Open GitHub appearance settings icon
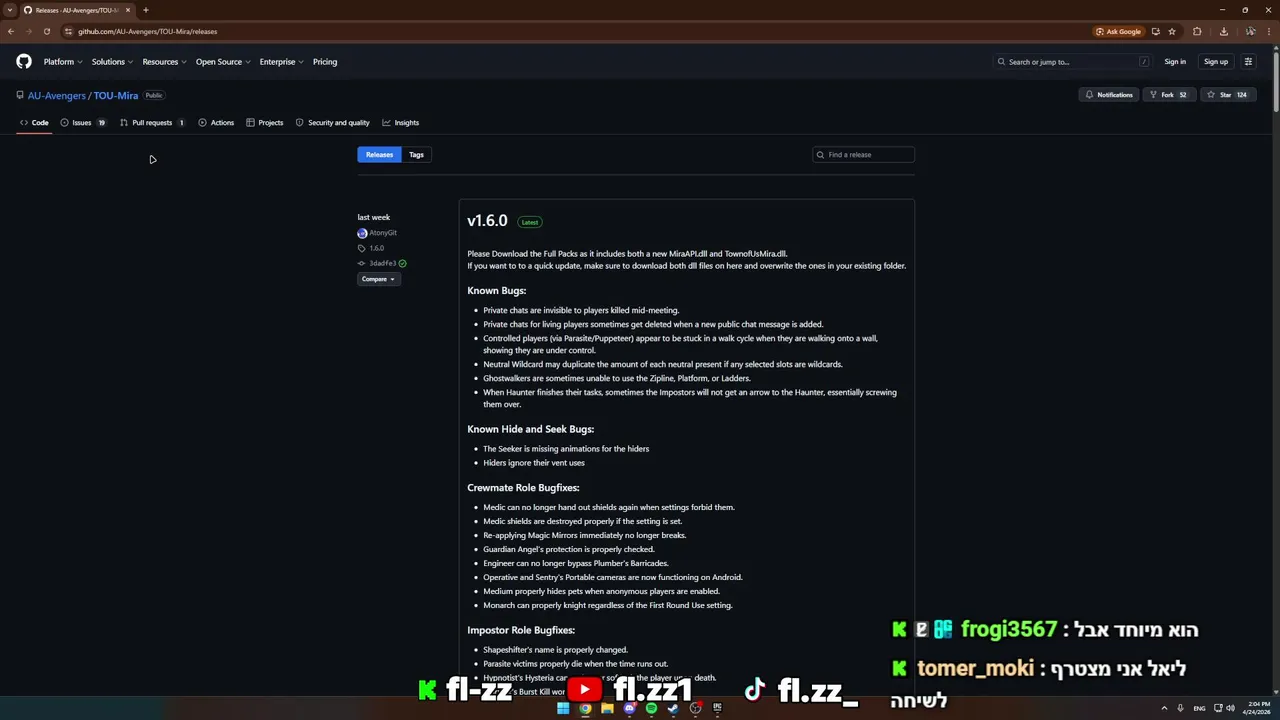Image resolution: width=1280 pixels, height=720 pixels. click(x=1248, y=62)
